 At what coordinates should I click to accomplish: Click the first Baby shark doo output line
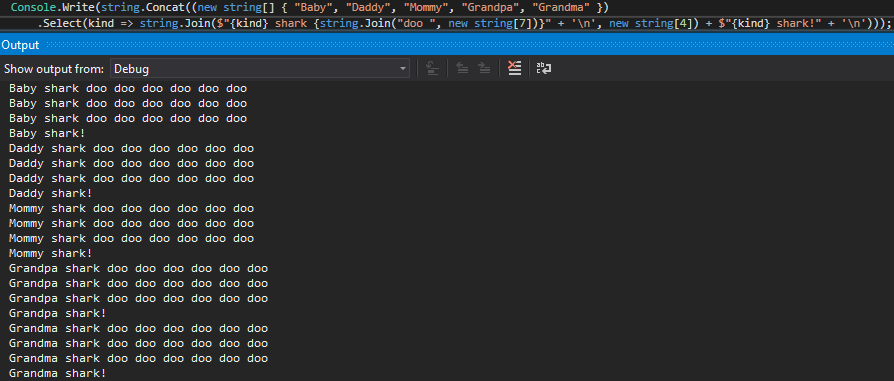tap(128, 88)
